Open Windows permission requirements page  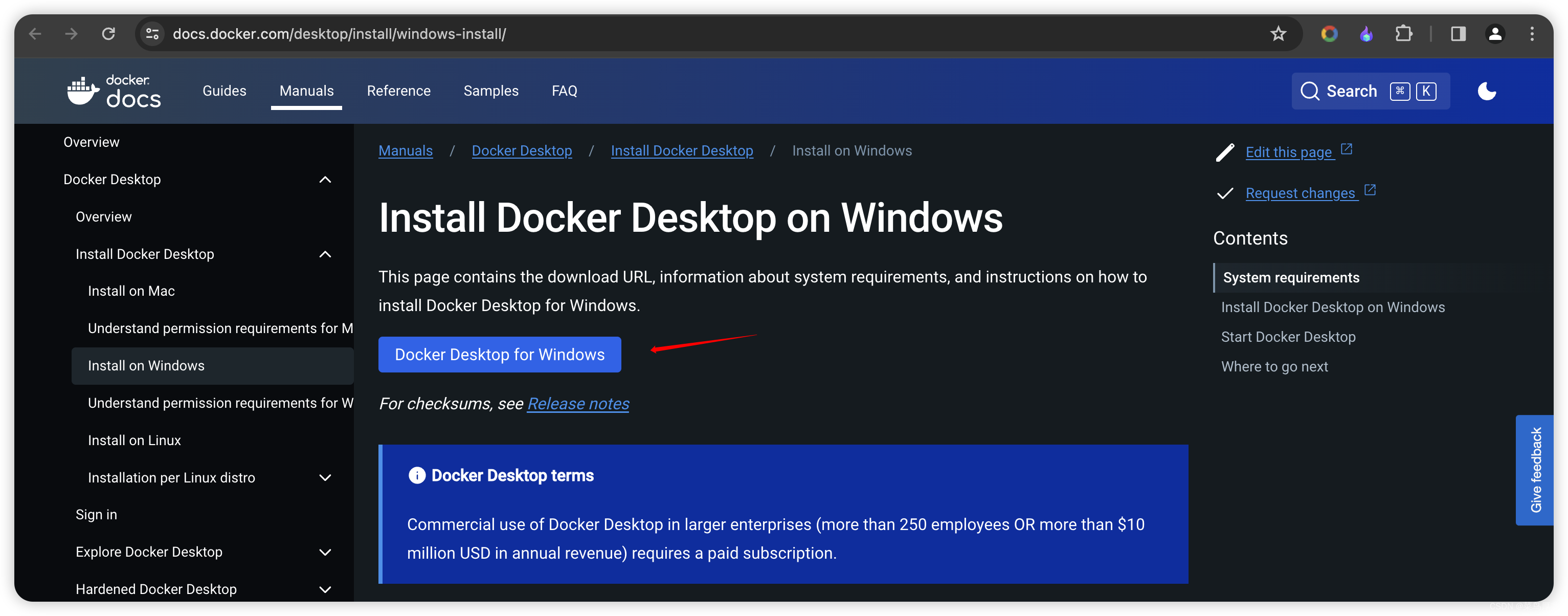pyautogui.click(x=220, y=403)
